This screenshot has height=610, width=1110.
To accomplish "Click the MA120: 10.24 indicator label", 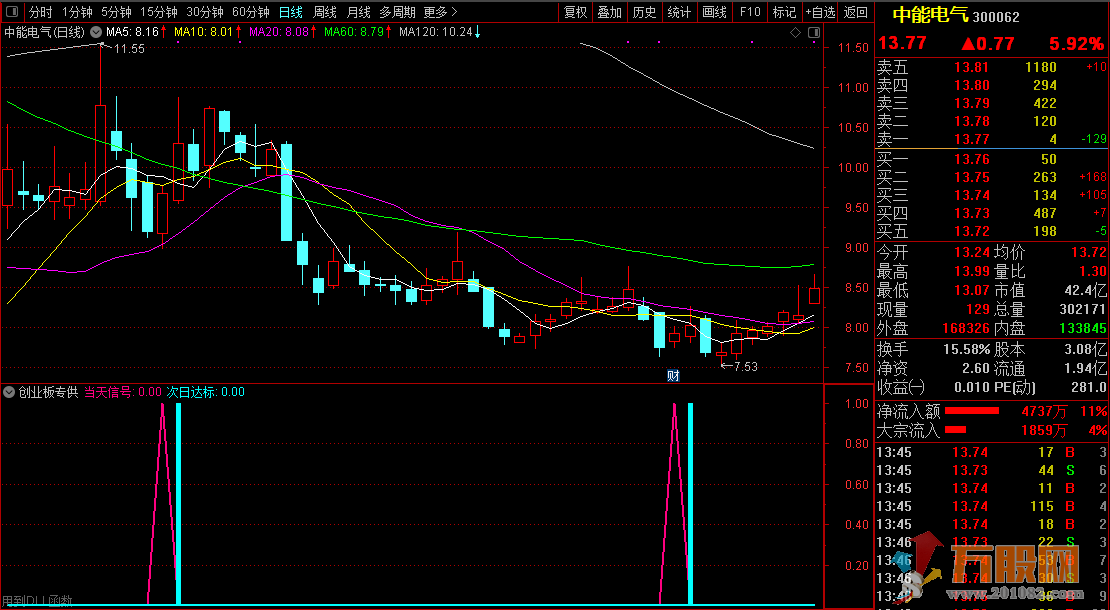I will tap(435, 32).
